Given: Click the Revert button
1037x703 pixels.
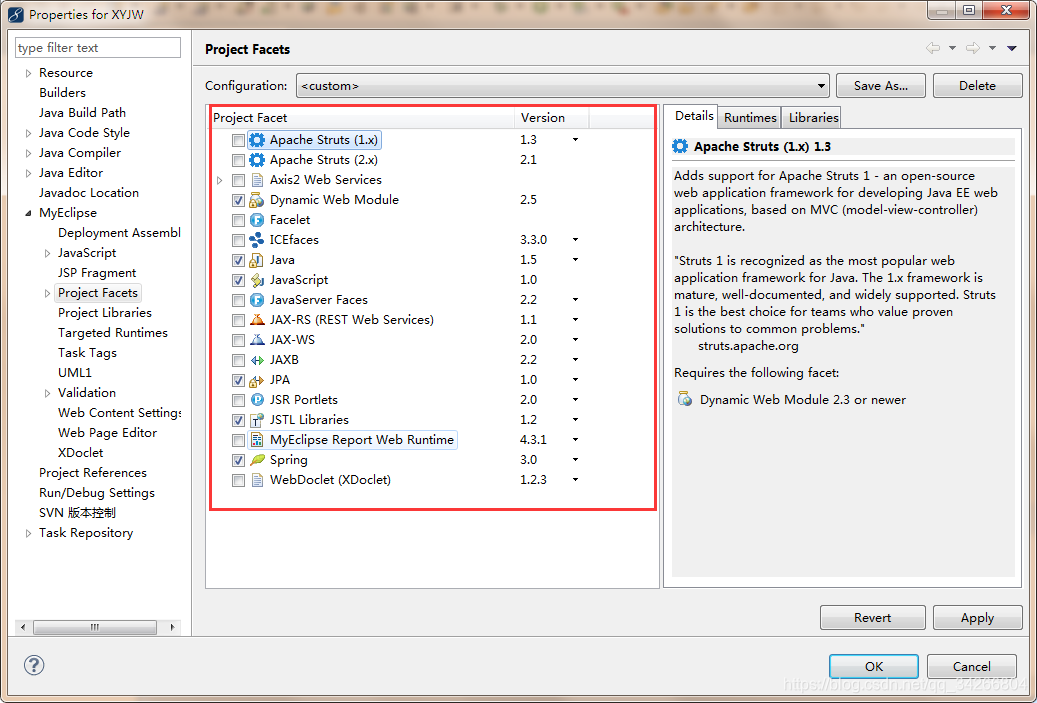Looking at the screenshot, I should [x=872, y=617].
